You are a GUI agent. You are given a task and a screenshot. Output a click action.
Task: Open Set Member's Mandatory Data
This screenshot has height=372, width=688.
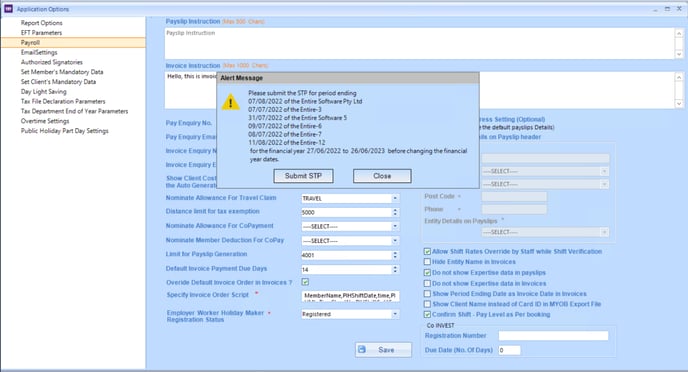click(62, 72)
